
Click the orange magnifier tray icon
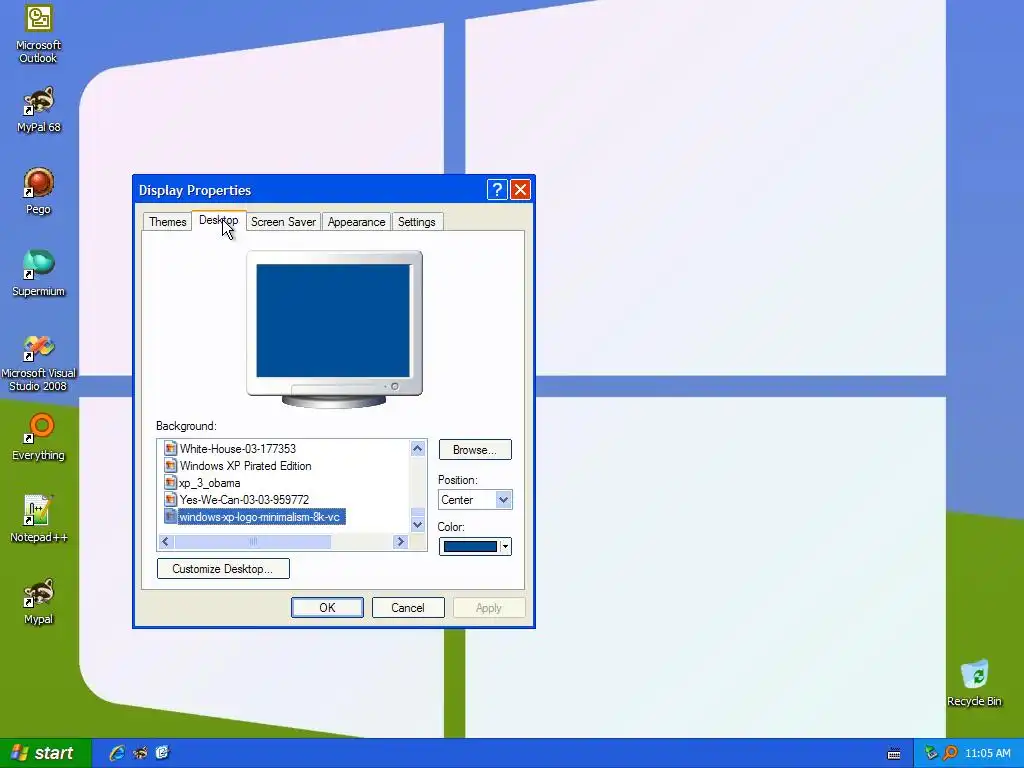[950, 753]
